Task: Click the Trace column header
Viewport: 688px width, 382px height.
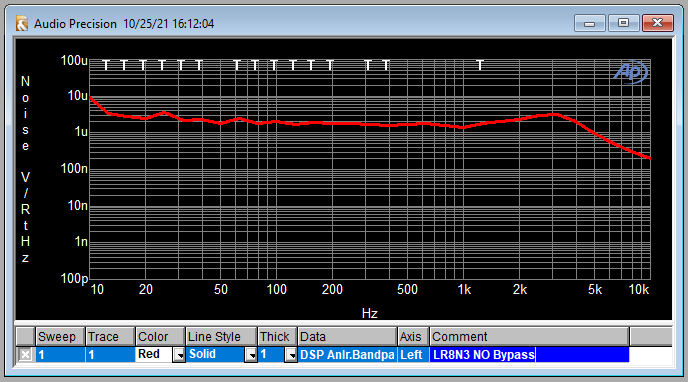Action: (110, 337)
